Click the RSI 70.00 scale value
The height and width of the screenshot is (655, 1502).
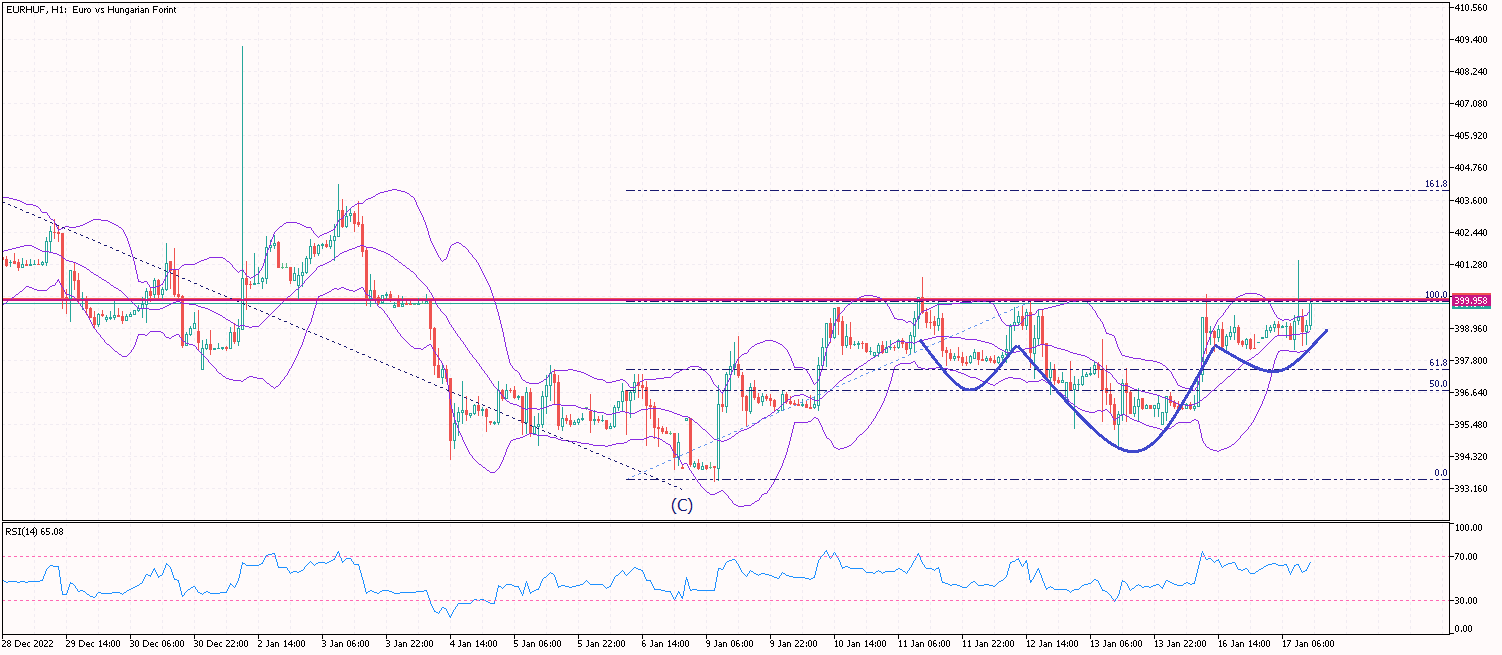tap(1468, 557)
